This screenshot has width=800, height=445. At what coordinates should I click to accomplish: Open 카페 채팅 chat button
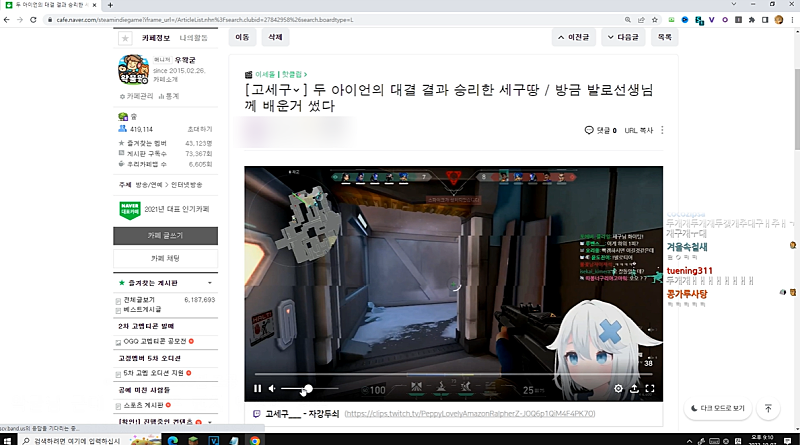[165, 259]
